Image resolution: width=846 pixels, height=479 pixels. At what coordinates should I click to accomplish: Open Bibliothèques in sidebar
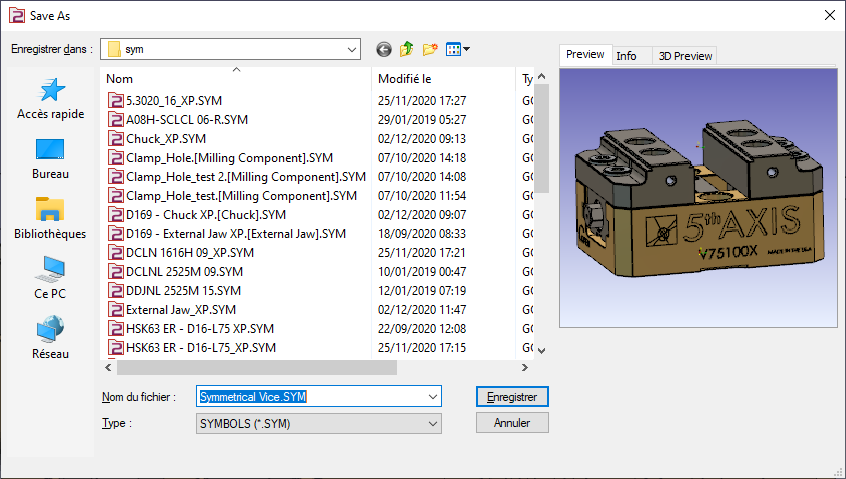pyautogui.click(x=51, y=219)
